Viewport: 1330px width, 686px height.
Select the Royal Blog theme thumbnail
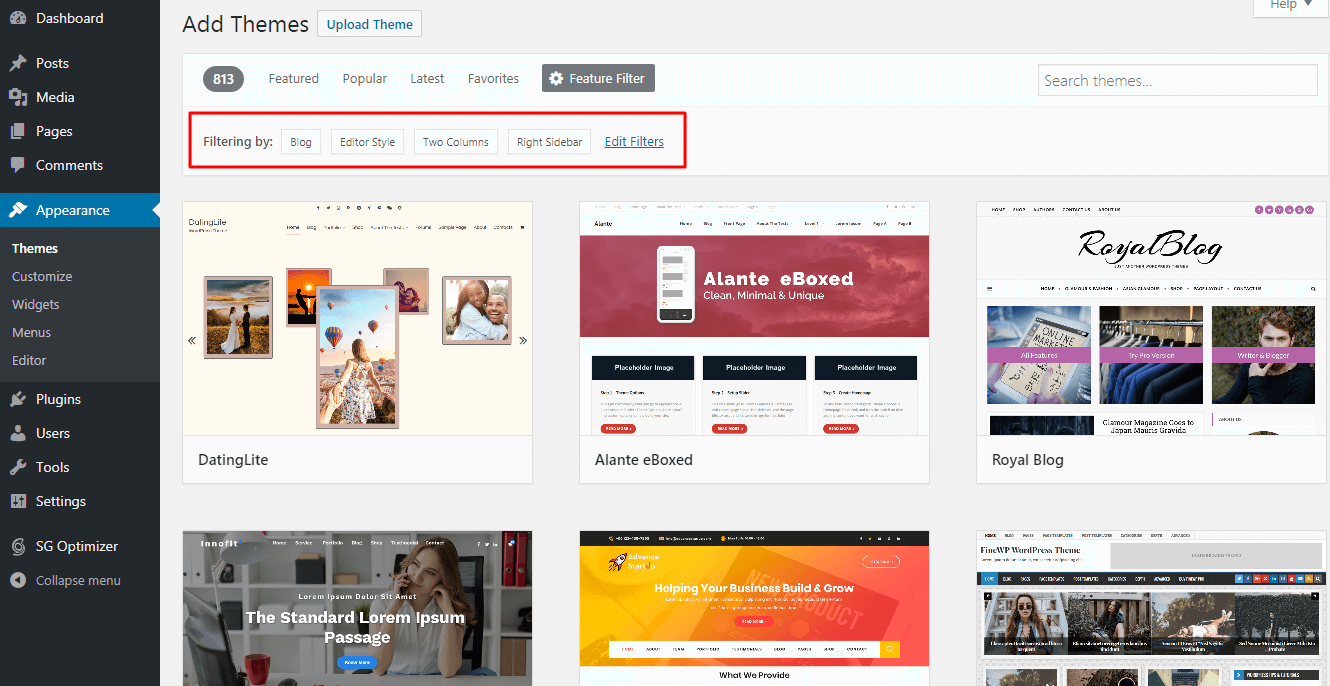pyautogui.click(x=1151, y=318)
